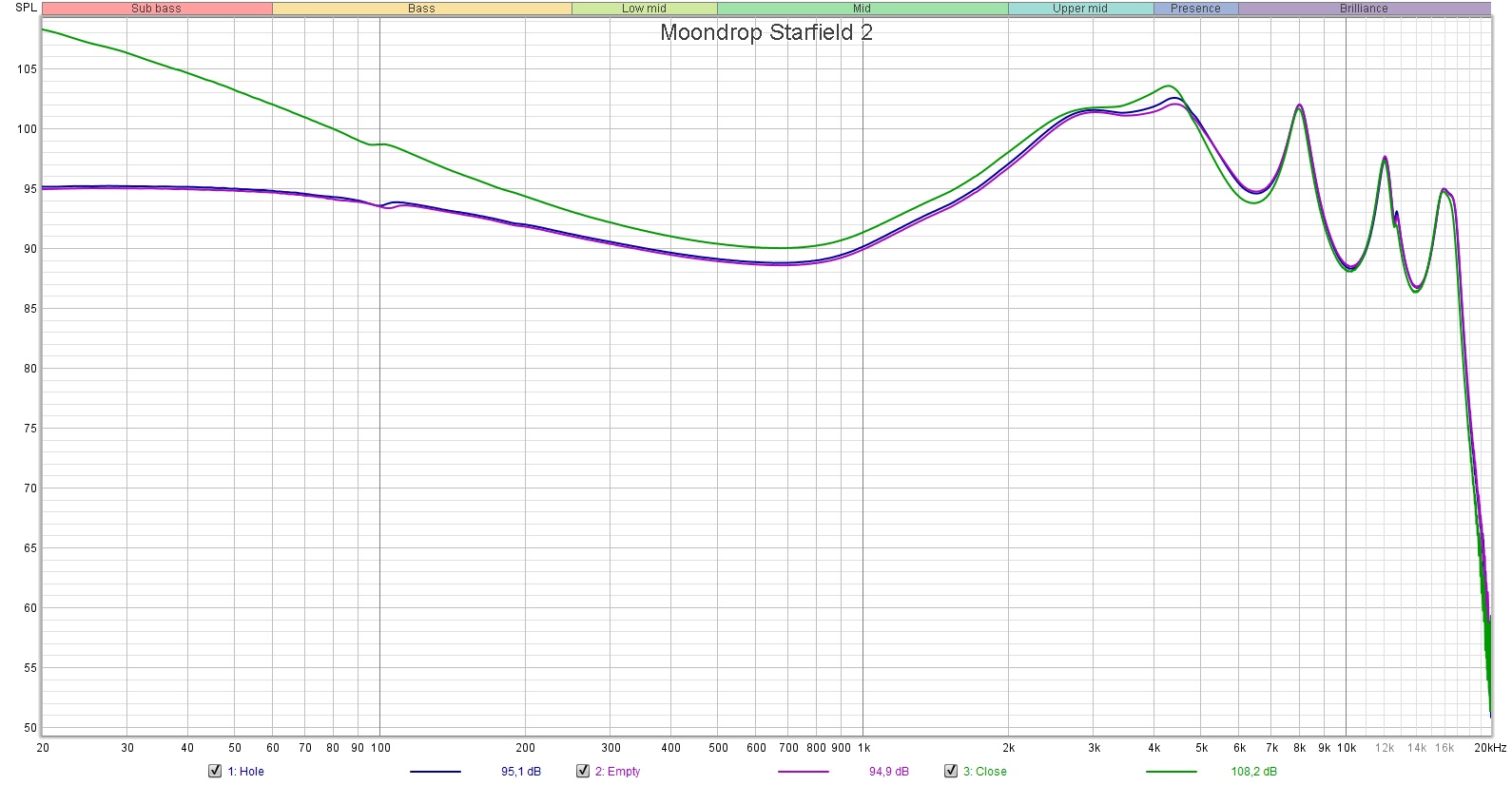The image size is (1512, 785).
Task: Click the magenta Empty trace line sample
Action: (803, 772)
